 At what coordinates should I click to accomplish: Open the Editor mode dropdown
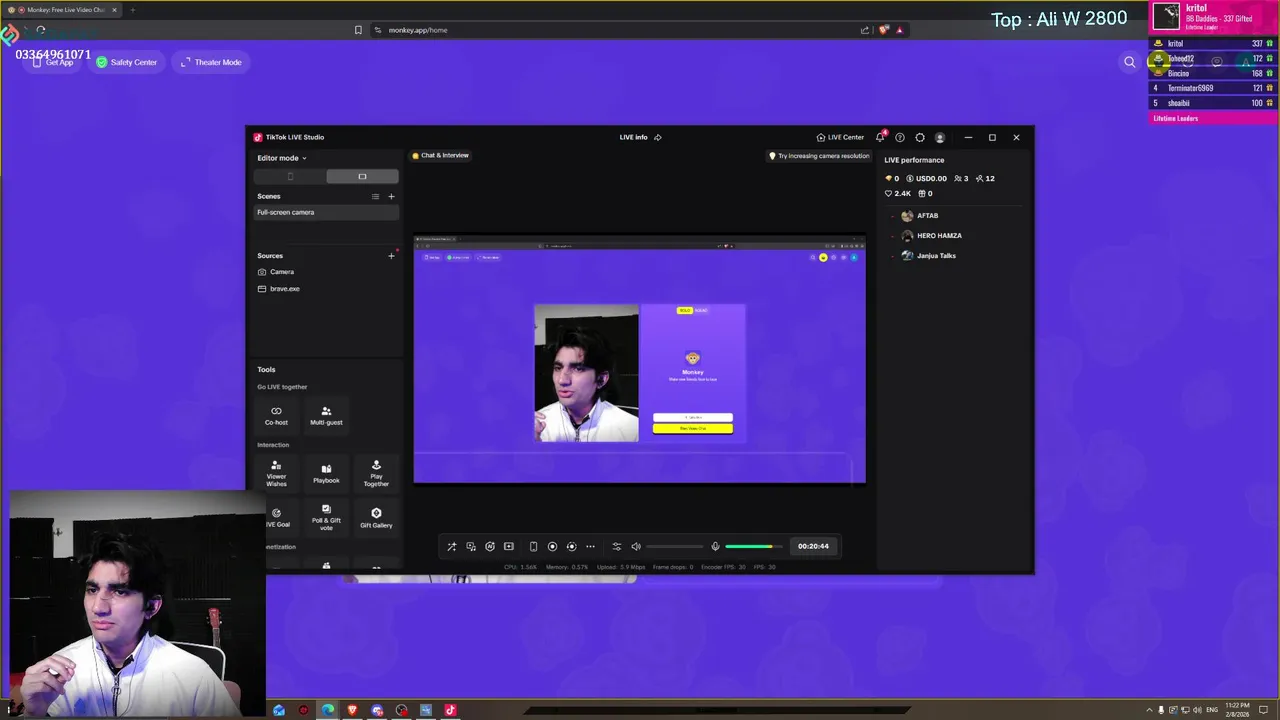coord(281,158)
